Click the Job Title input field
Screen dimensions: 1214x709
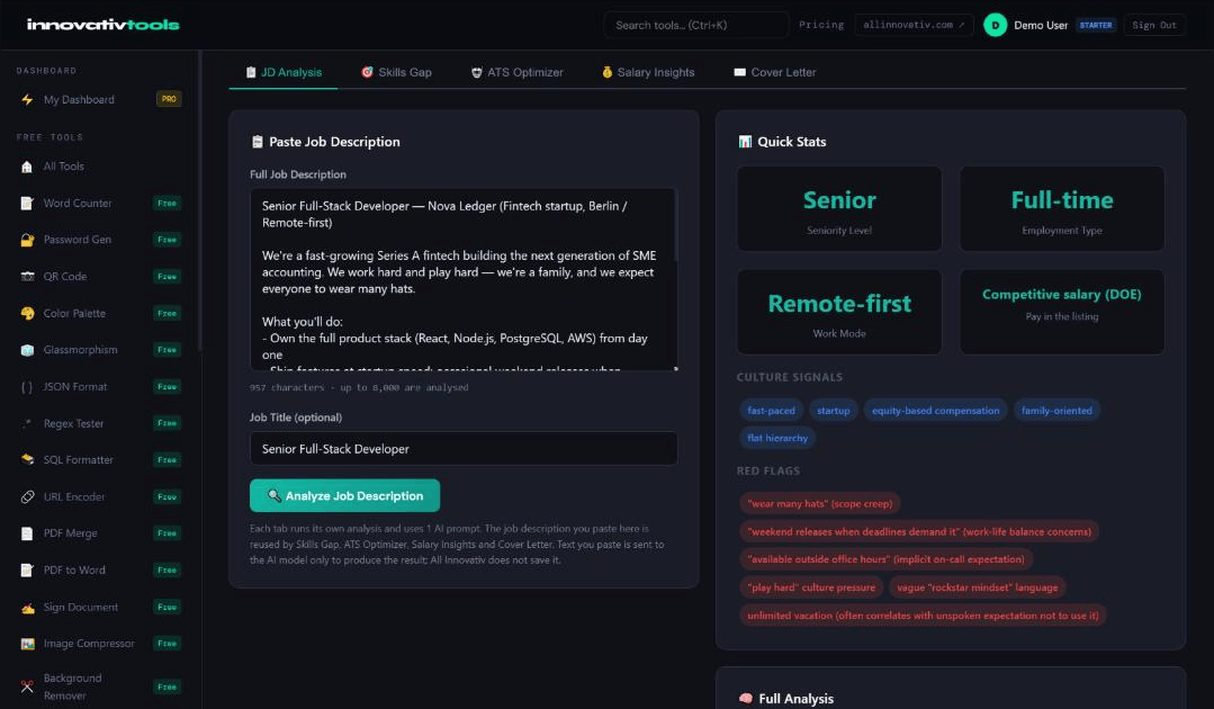464,449
